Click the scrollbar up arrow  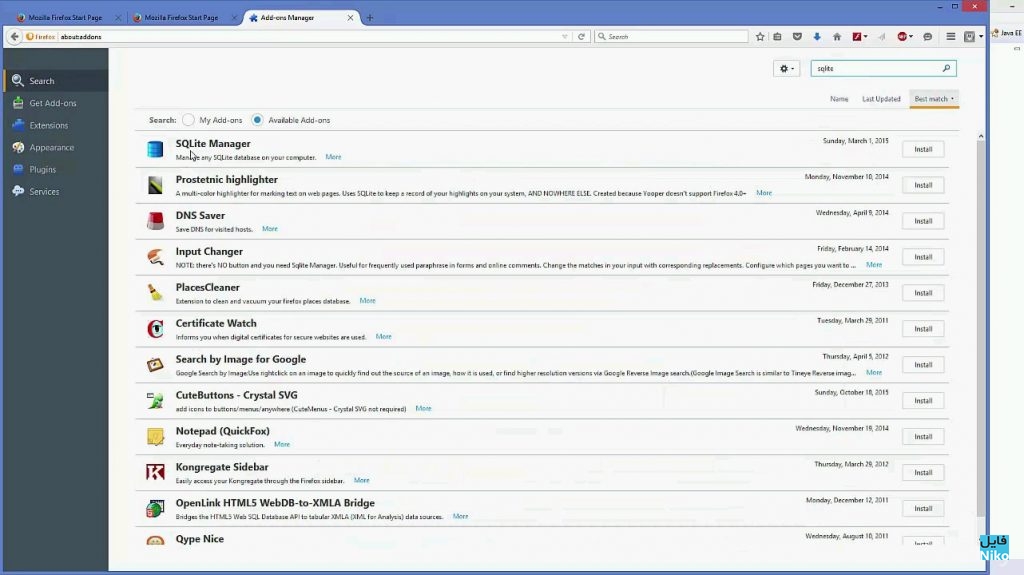point(981,136)
